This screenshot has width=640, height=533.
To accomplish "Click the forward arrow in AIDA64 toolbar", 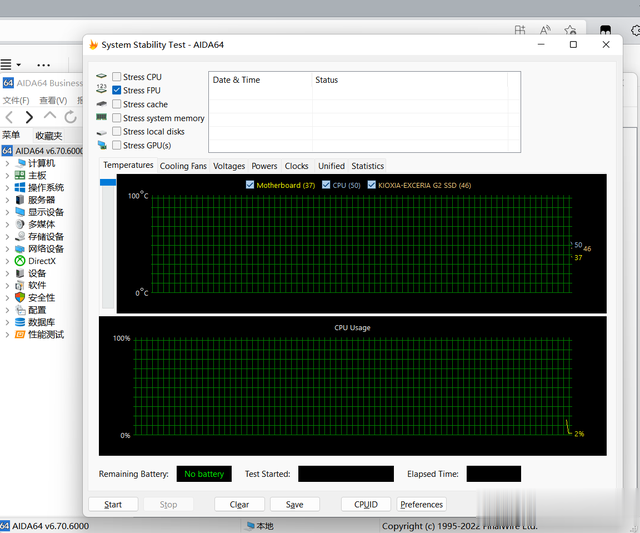I will click(x=29, y=118).
